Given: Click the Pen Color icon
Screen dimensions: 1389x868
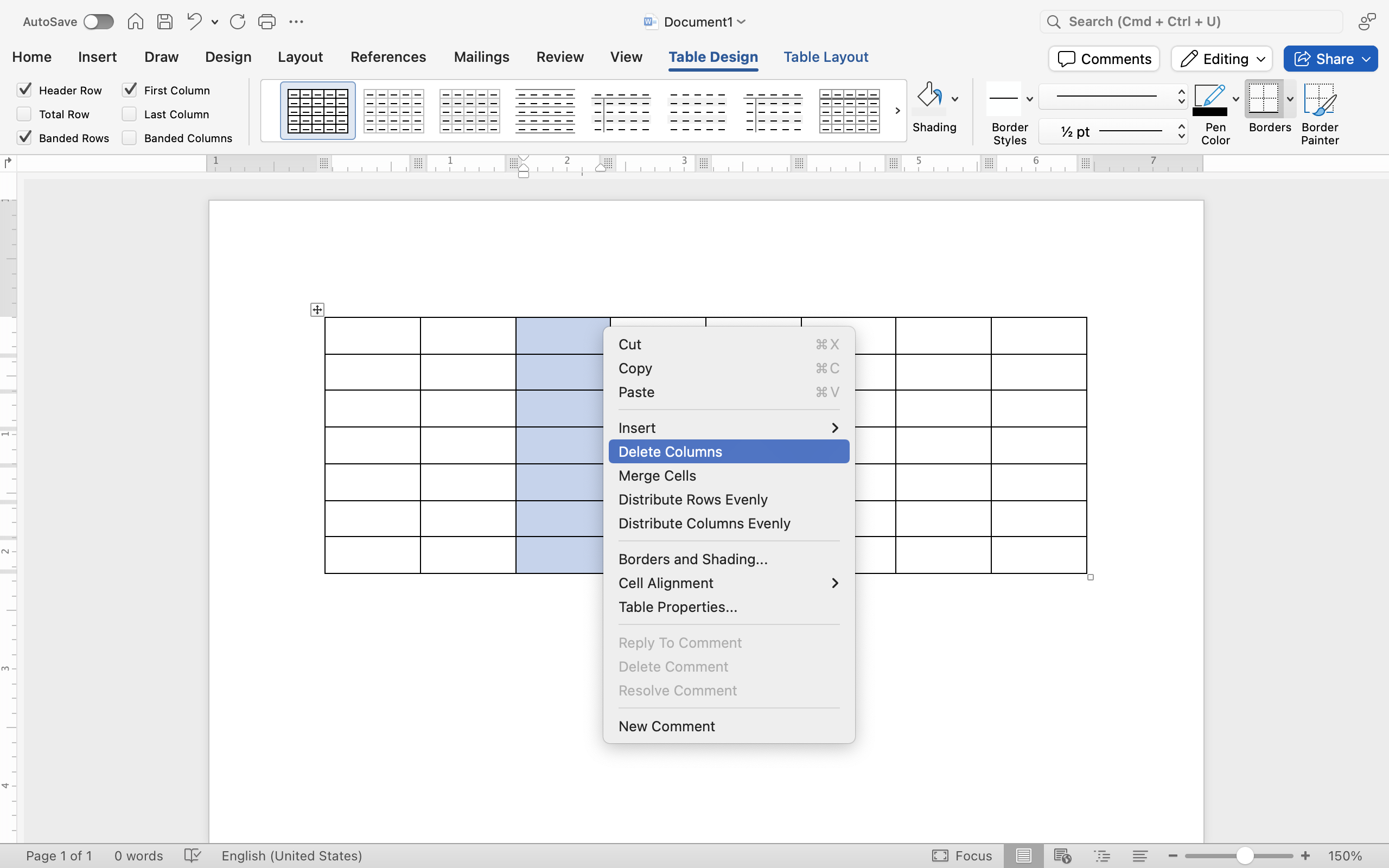Looking at the screenshot, I should pyautogui.click(x=1210, y=100).
